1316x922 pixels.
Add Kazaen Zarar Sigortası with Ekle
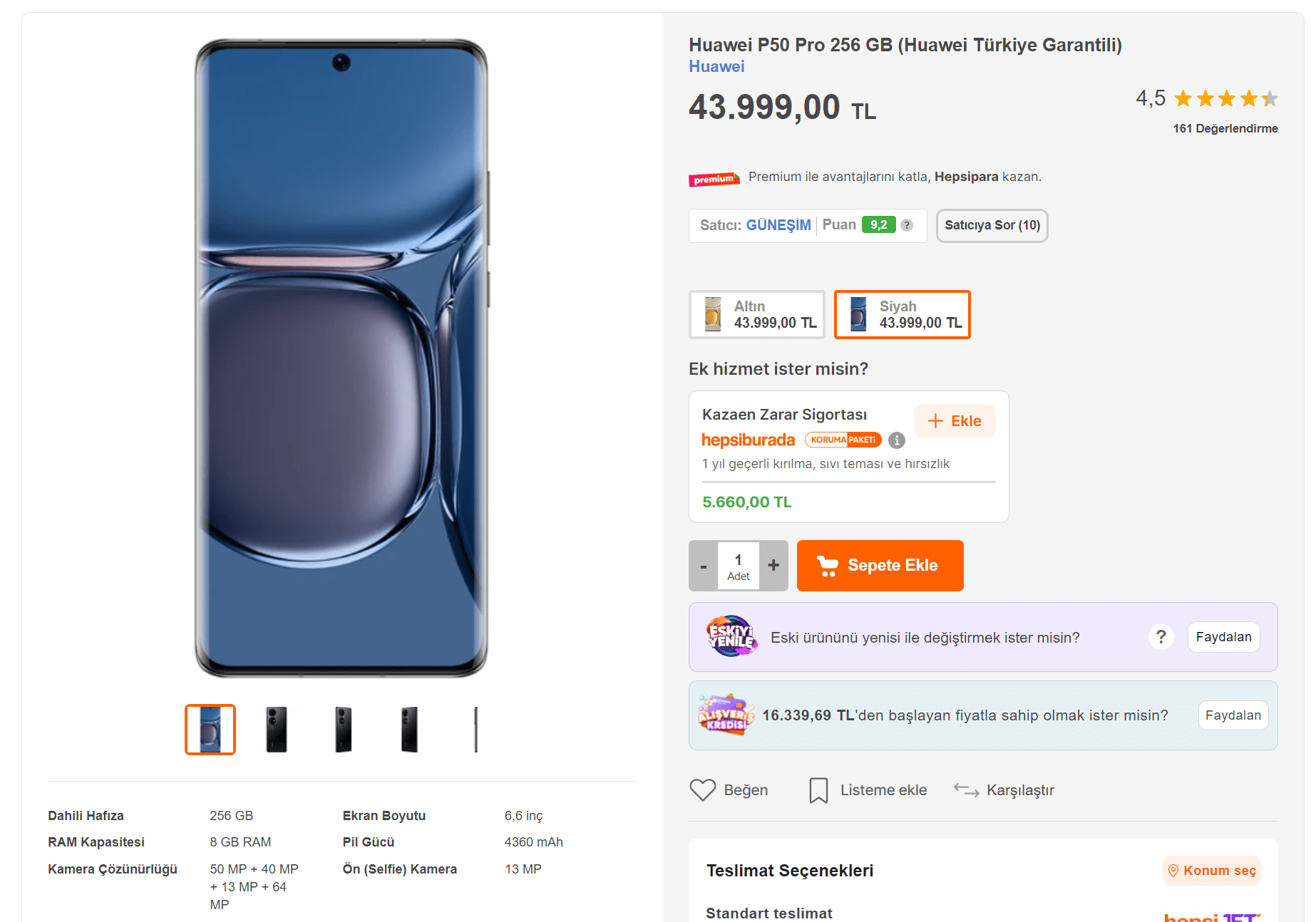pyautogui.click(x=955, y=421)
